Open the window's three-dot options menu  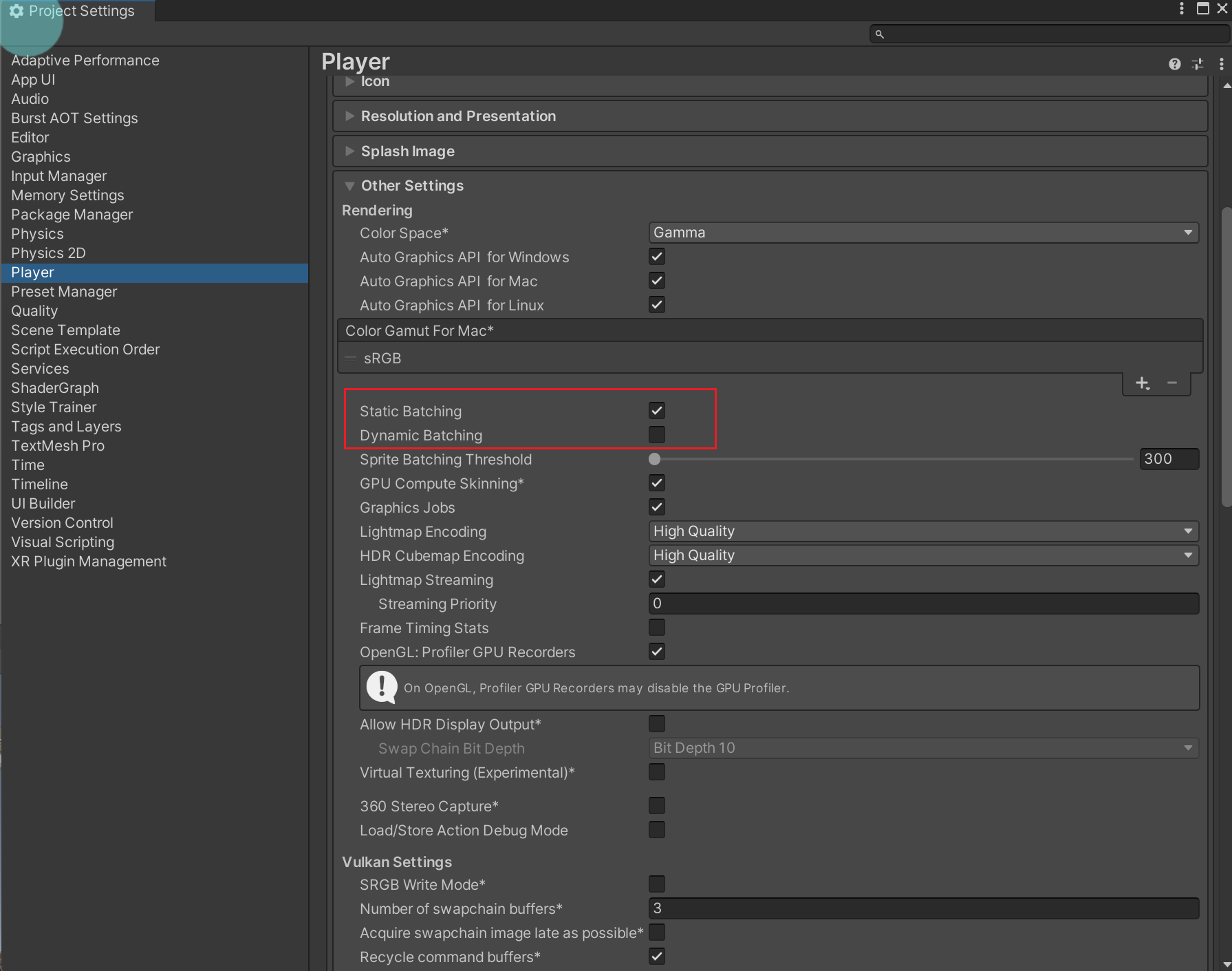coord(1181,8)
